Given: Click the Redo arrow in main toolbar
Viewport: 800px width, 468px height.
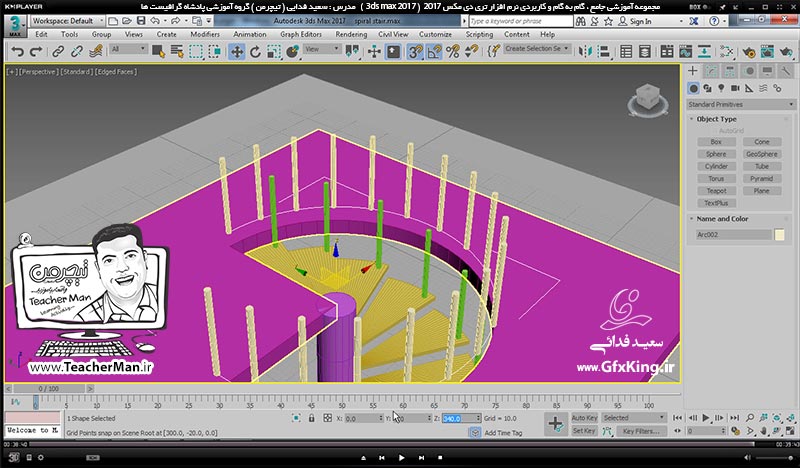Looking at the screenshot, I should click(36, 52).
